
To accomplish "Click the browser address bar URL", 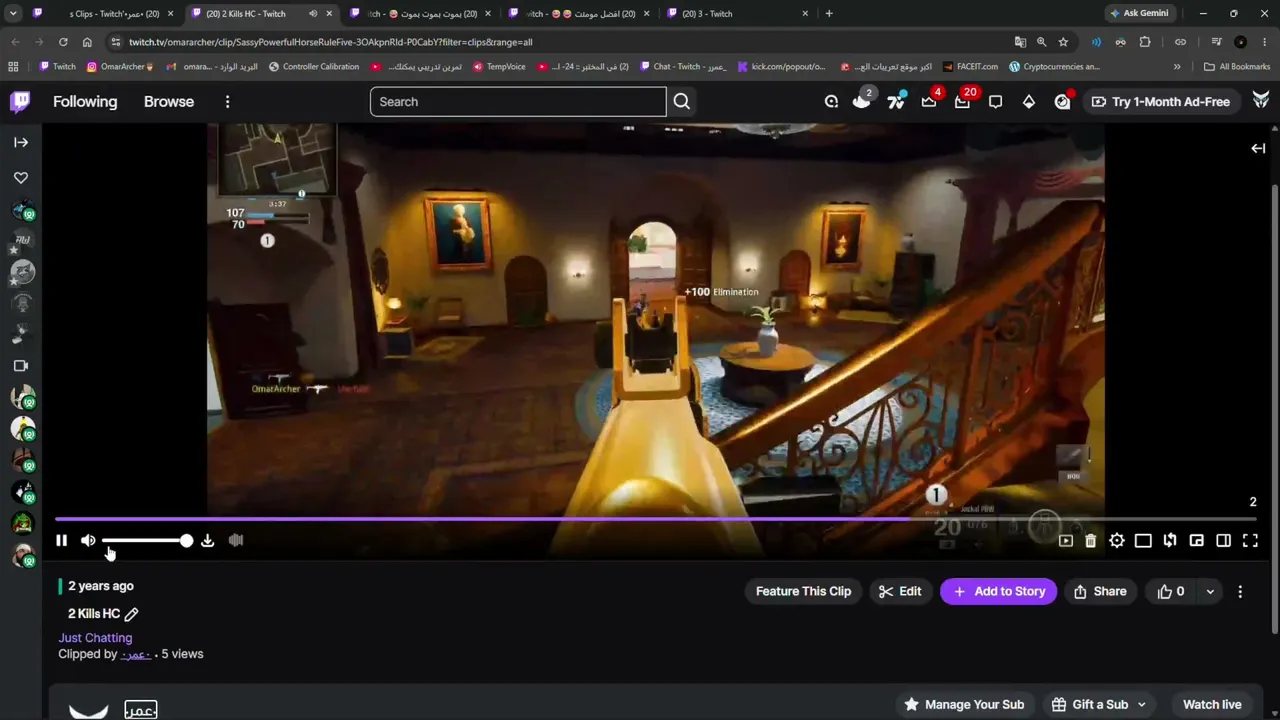I will pos(330,42).
